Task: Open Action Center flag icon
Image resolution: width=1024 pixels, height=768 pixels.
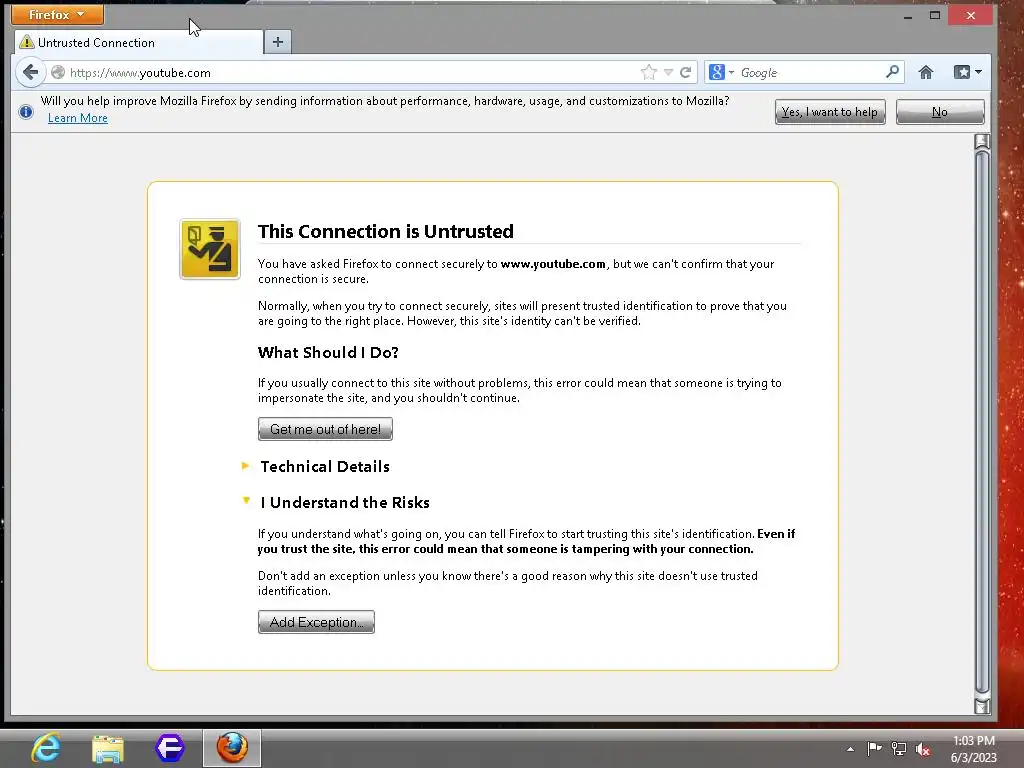Action: click(874, 748)
